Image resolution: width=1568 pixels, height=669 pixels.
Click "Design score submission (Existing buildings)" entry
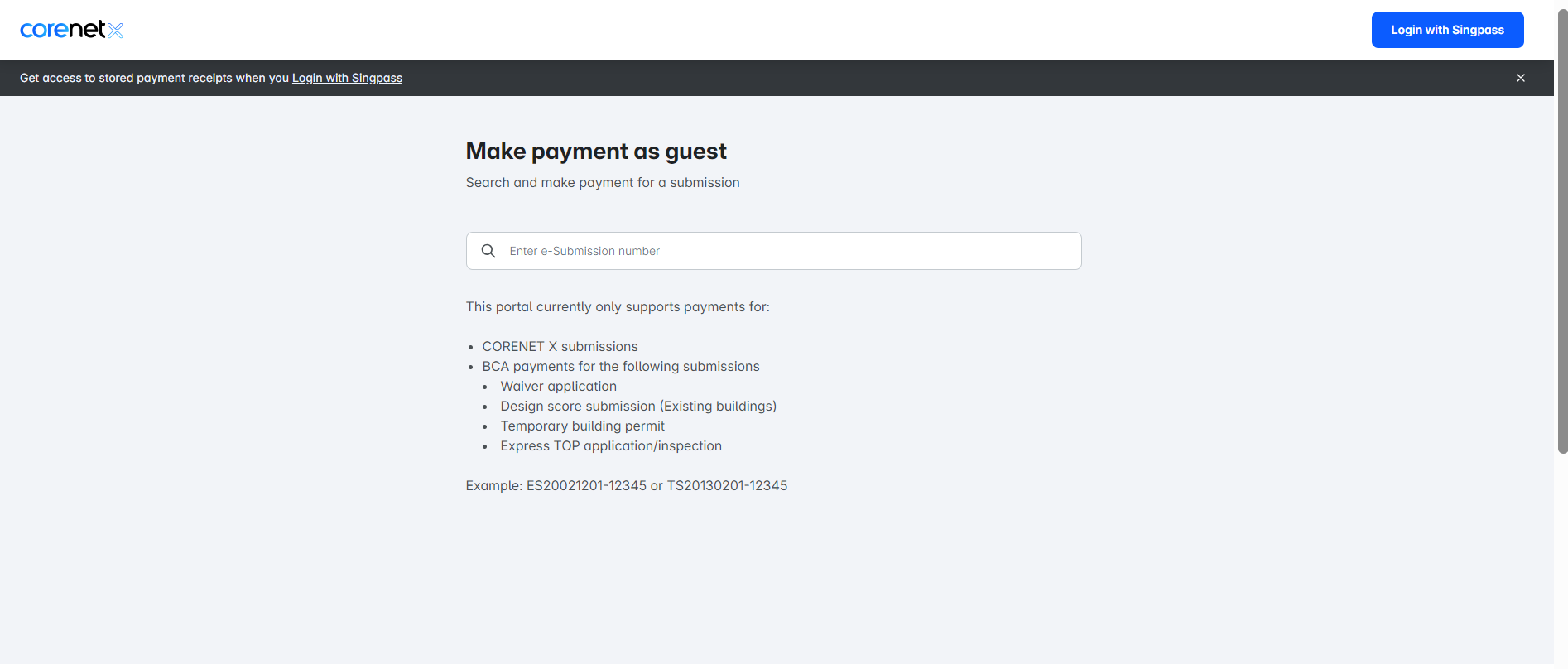coord(637,407)
